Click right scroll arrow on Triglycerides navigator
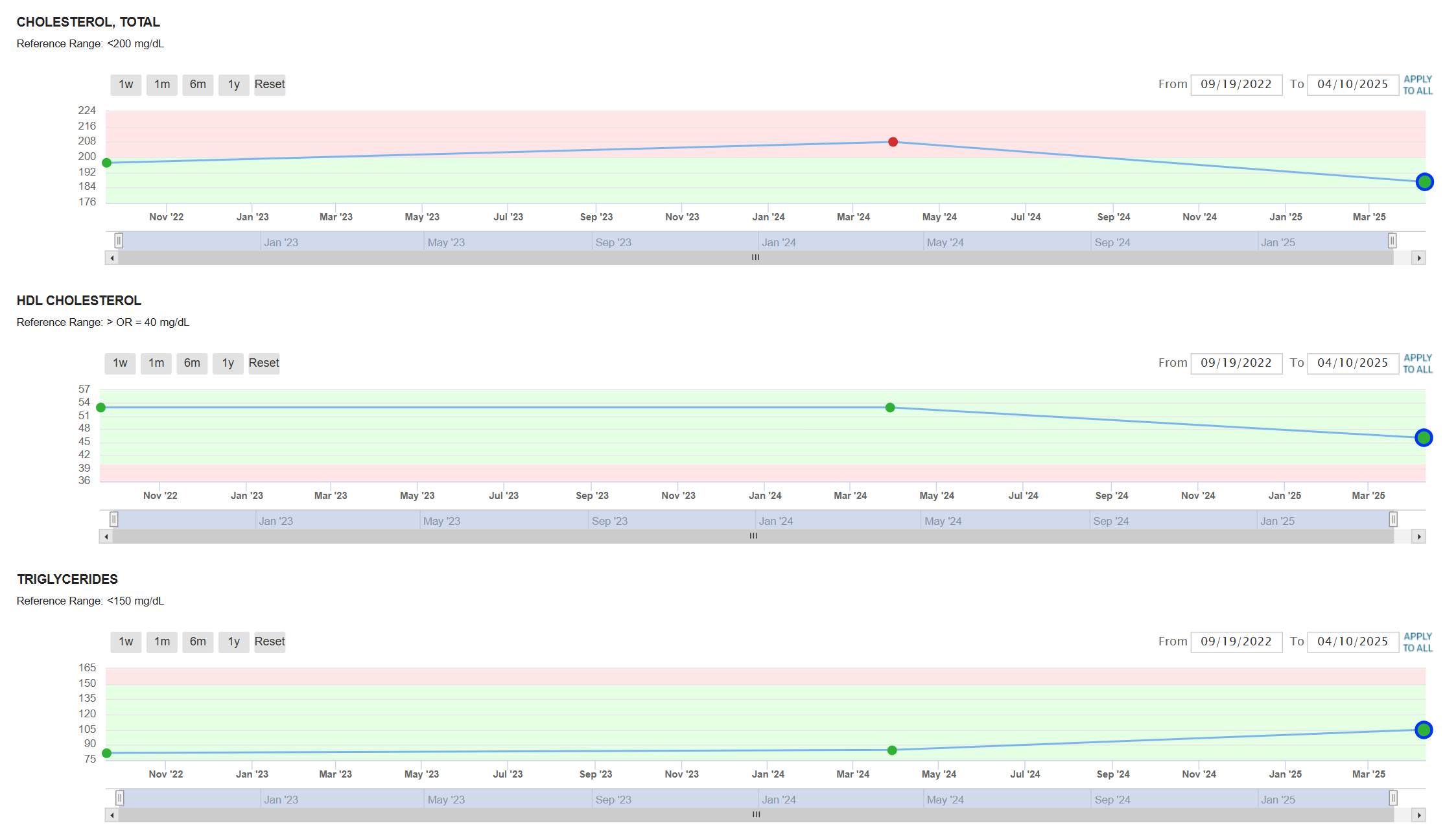 [x=1419, y=815]
